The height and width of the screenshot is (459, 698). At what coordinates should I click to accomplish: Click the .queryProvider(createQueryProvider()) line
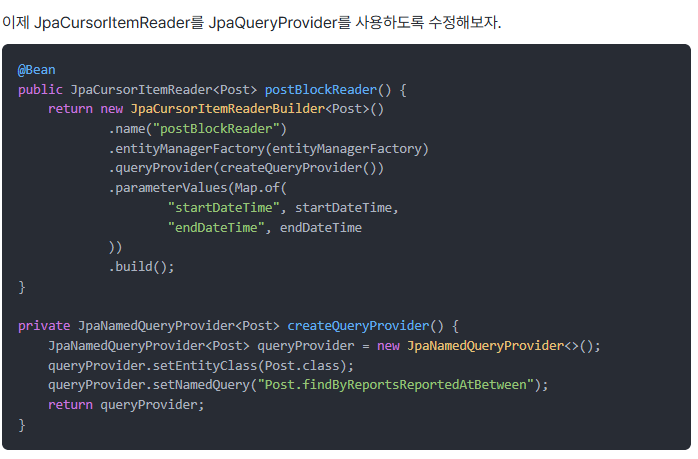click(246, 168)
